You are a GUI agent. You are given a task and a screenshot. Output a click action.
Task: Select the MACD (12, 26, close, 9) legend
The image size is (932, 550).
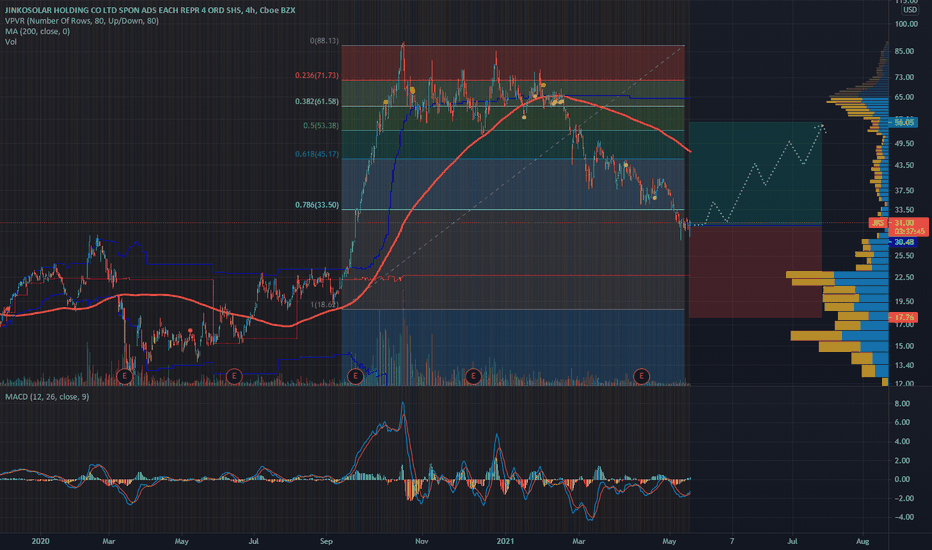(x=47, y=397)
